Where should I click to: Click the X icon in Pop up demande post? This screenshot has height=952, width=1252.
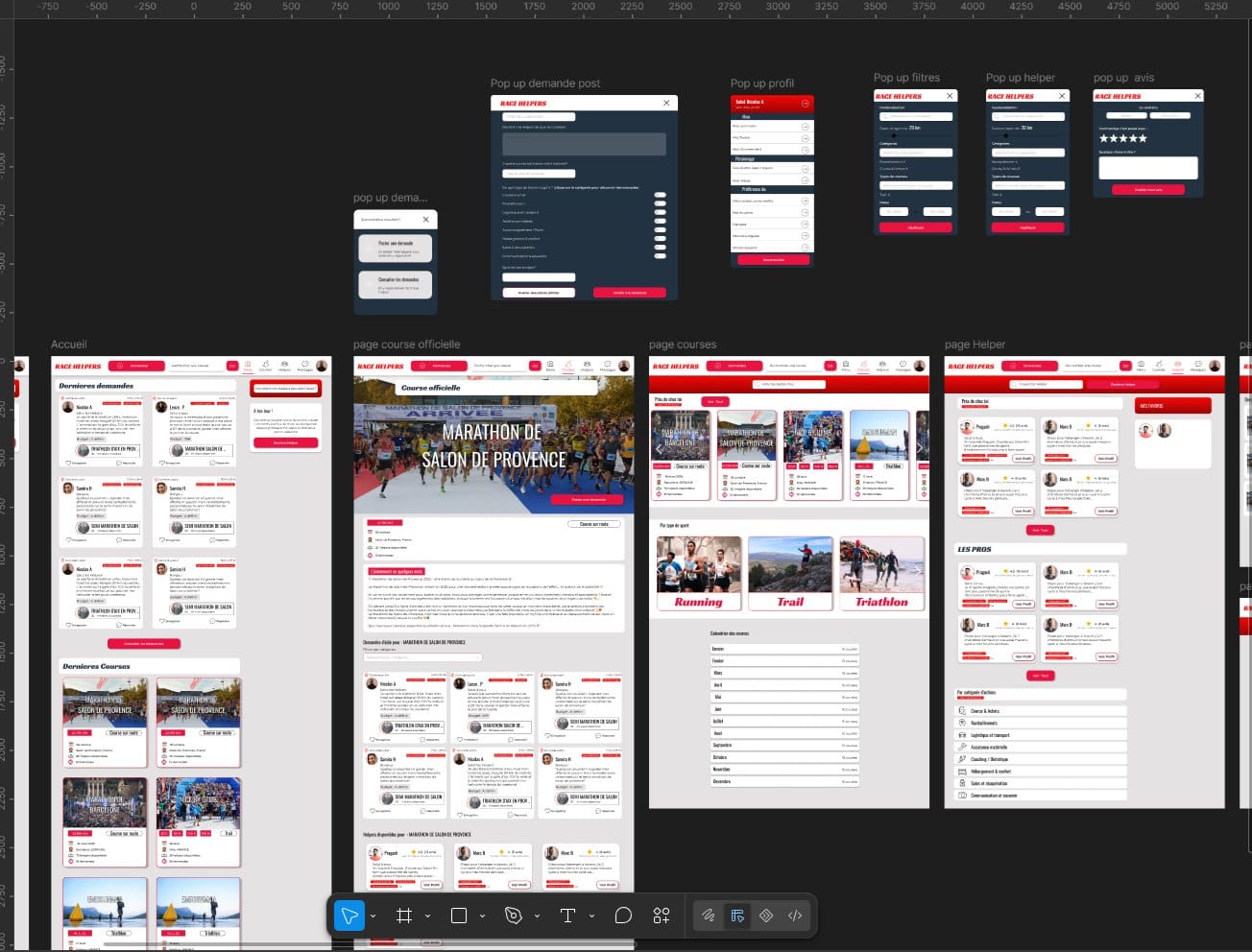(x=666, y=103)
